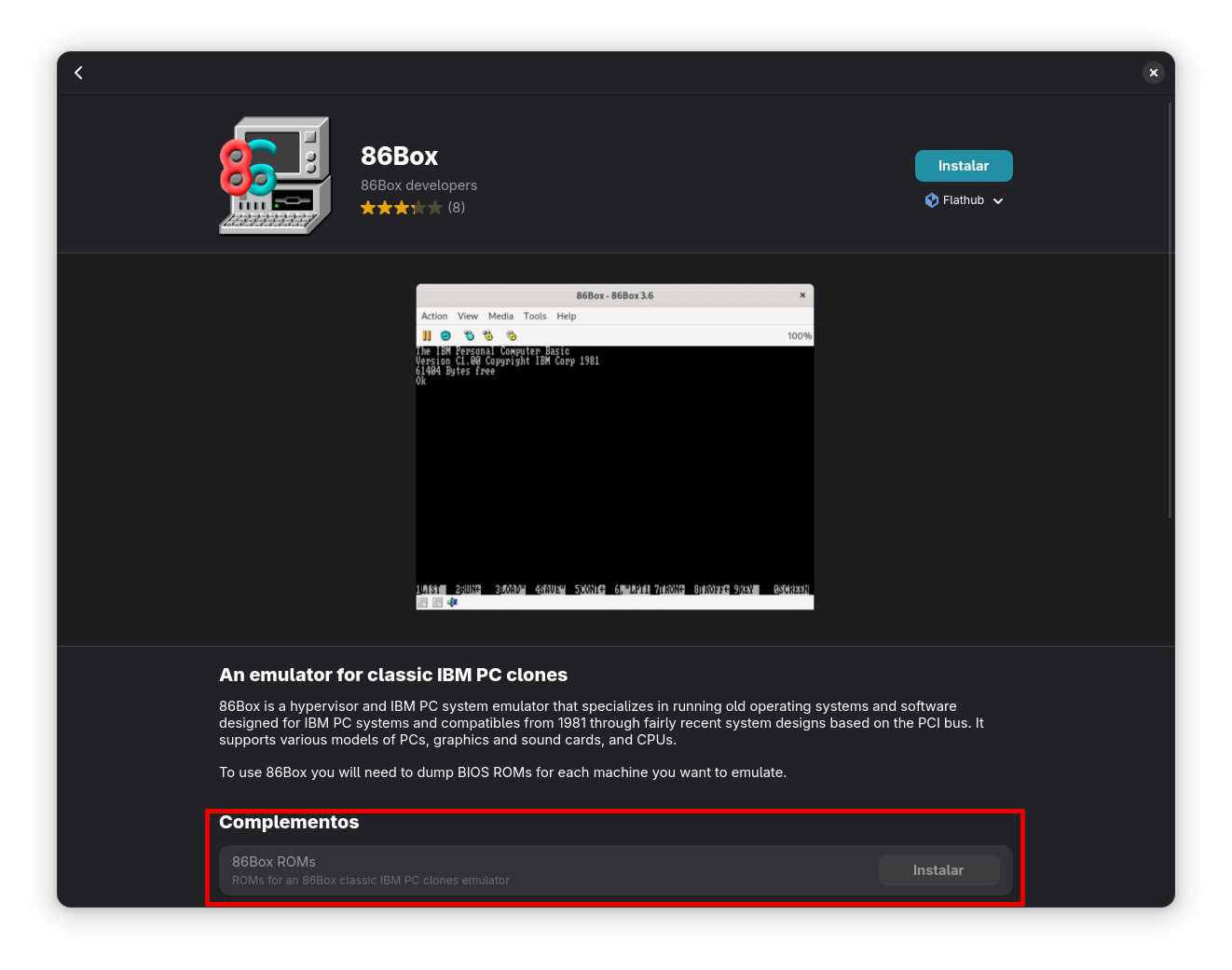Close the 86Box details dialog
The width and height of the screenshot is (1232, 970).
pyautogui.click(x=1154, y=73)
